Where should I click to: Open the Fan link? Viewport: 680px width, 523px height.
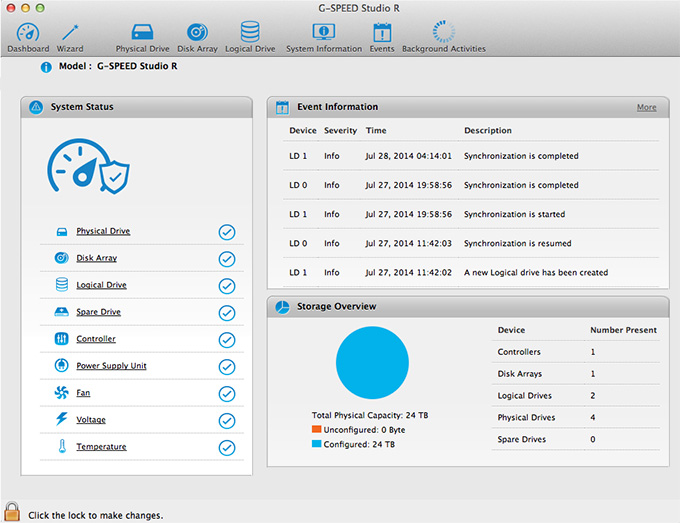coord(83,392)
